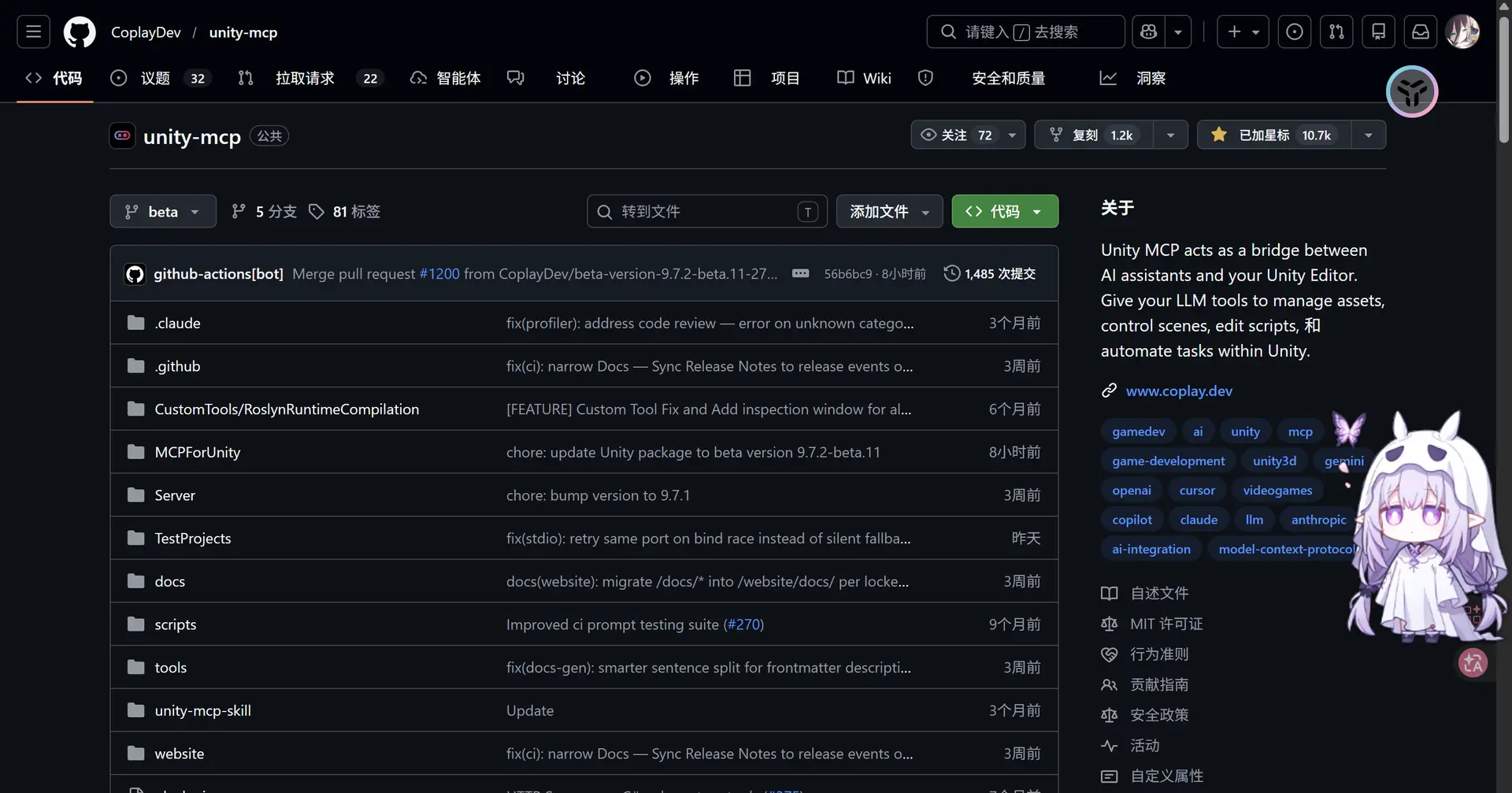Open the notifications inbox icon
Viewport: 1512px width, 793px height.
click(x=1421, y=32)
